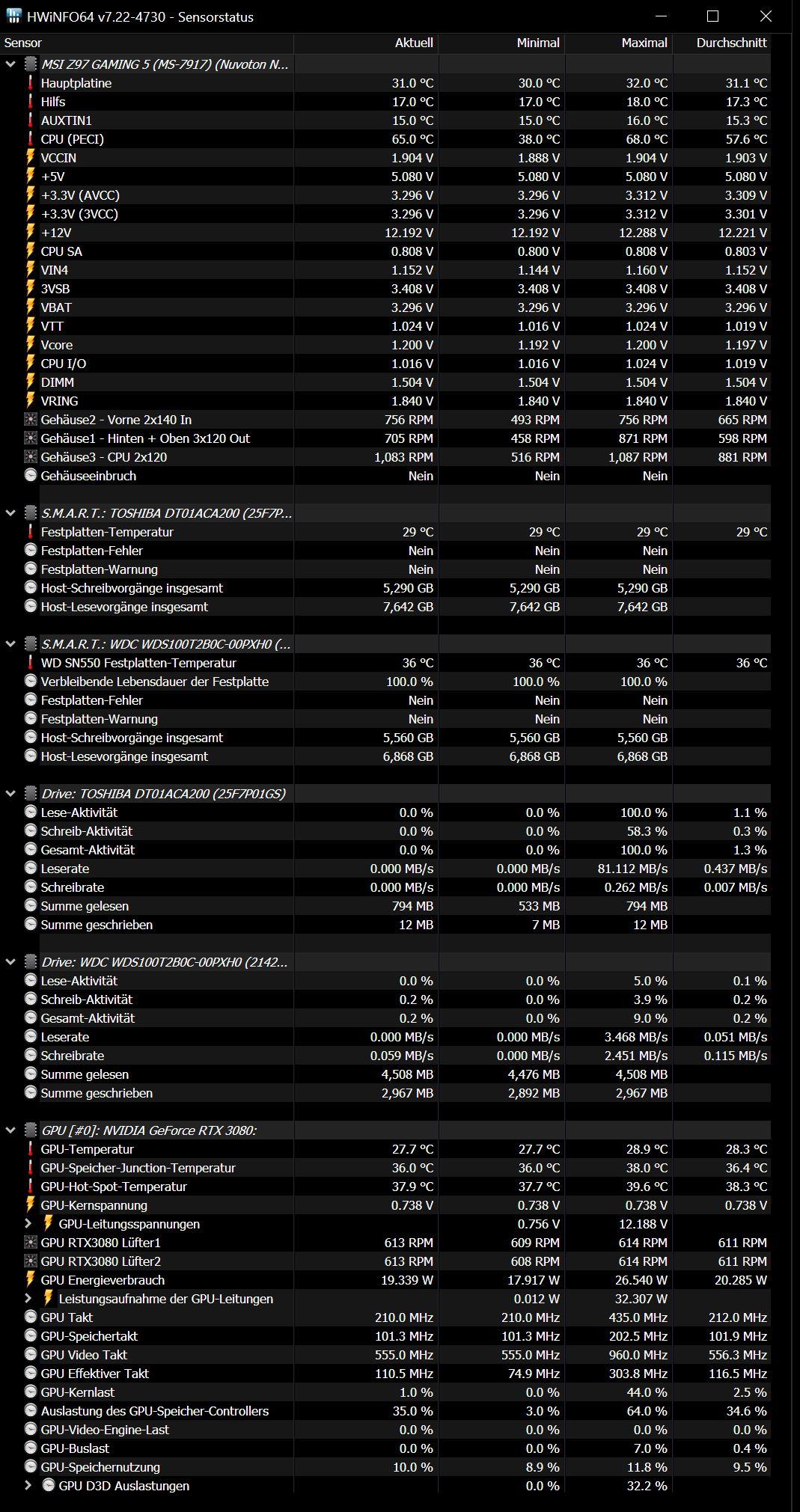
Task: Click the clock icon beside GPU Takt
Action: (x=31, y=1317)
